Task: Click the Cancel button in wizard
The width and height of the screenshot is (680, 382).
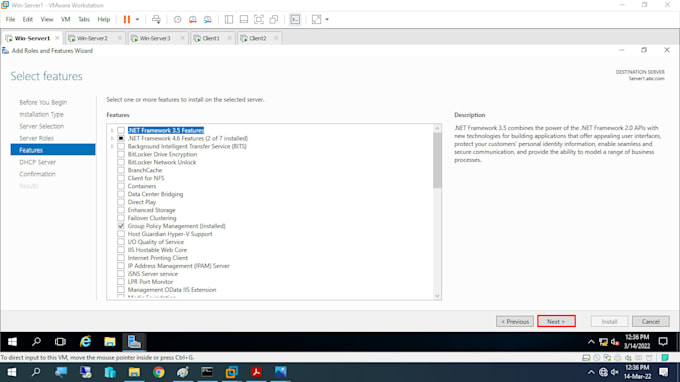Action: pyautogui.click(x=651, y=321)
